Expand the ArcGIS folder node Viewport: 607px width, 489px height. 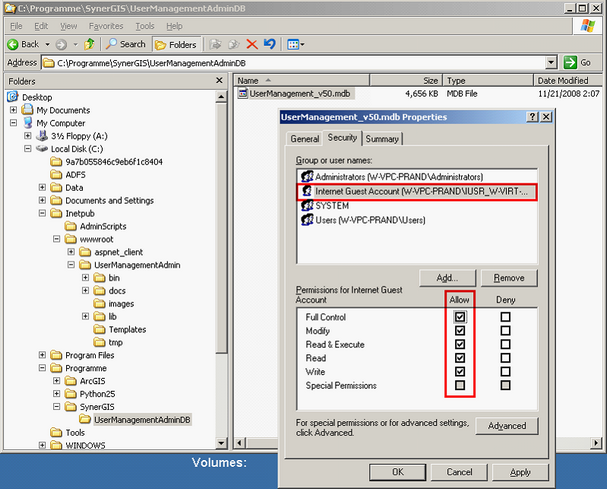tap(57, 381)
